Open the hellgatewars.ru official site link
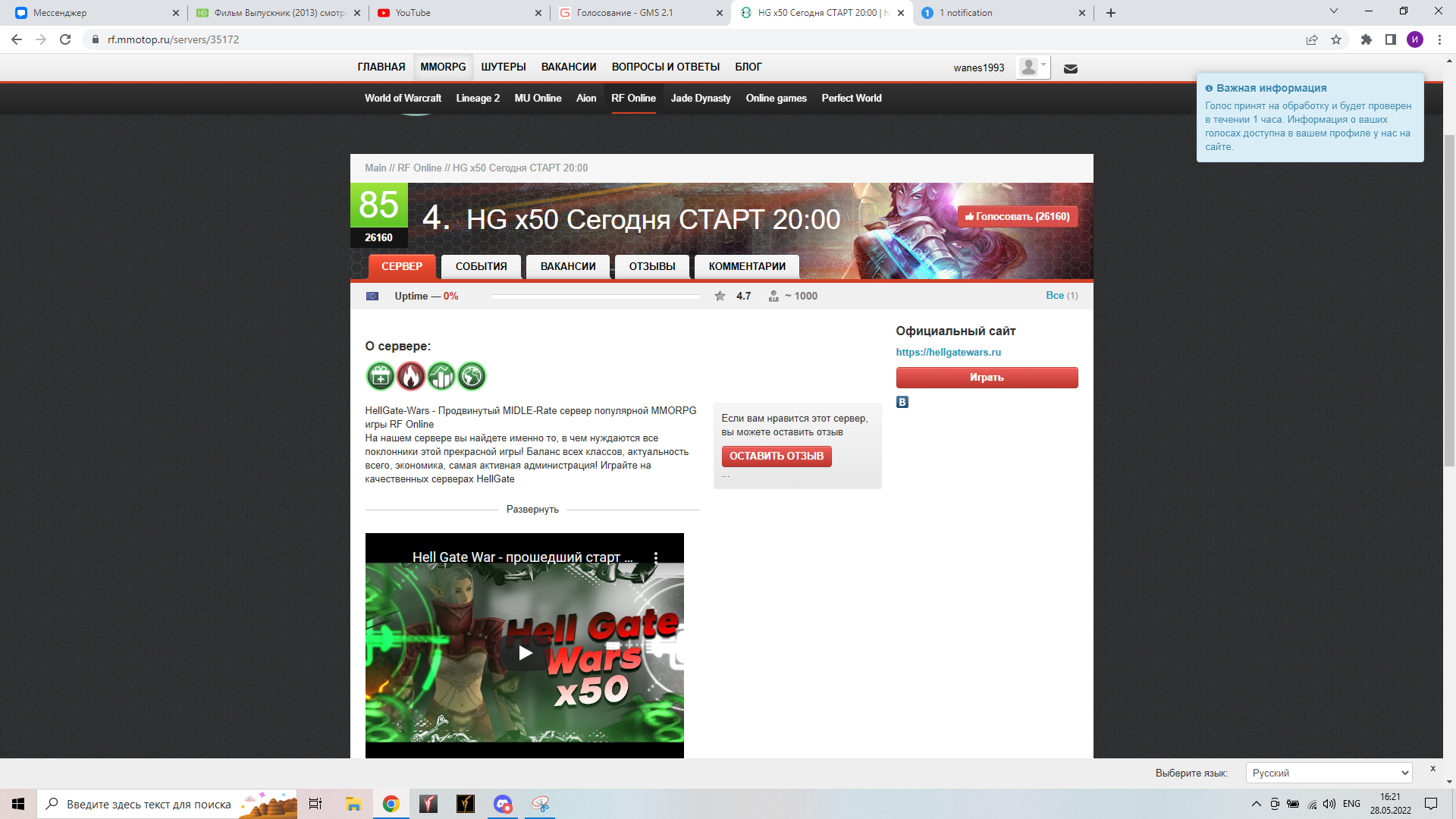 tap(948, 352)
